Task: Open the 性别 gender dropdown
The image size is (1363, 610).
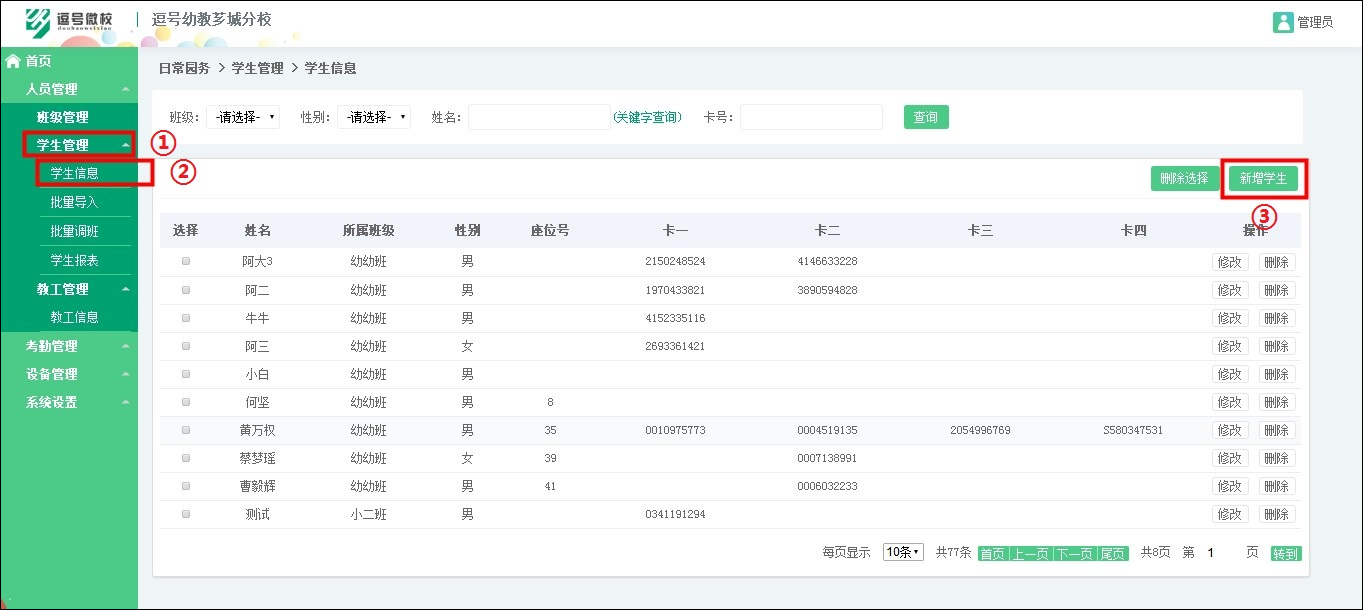Action: [x=373, y=116]
